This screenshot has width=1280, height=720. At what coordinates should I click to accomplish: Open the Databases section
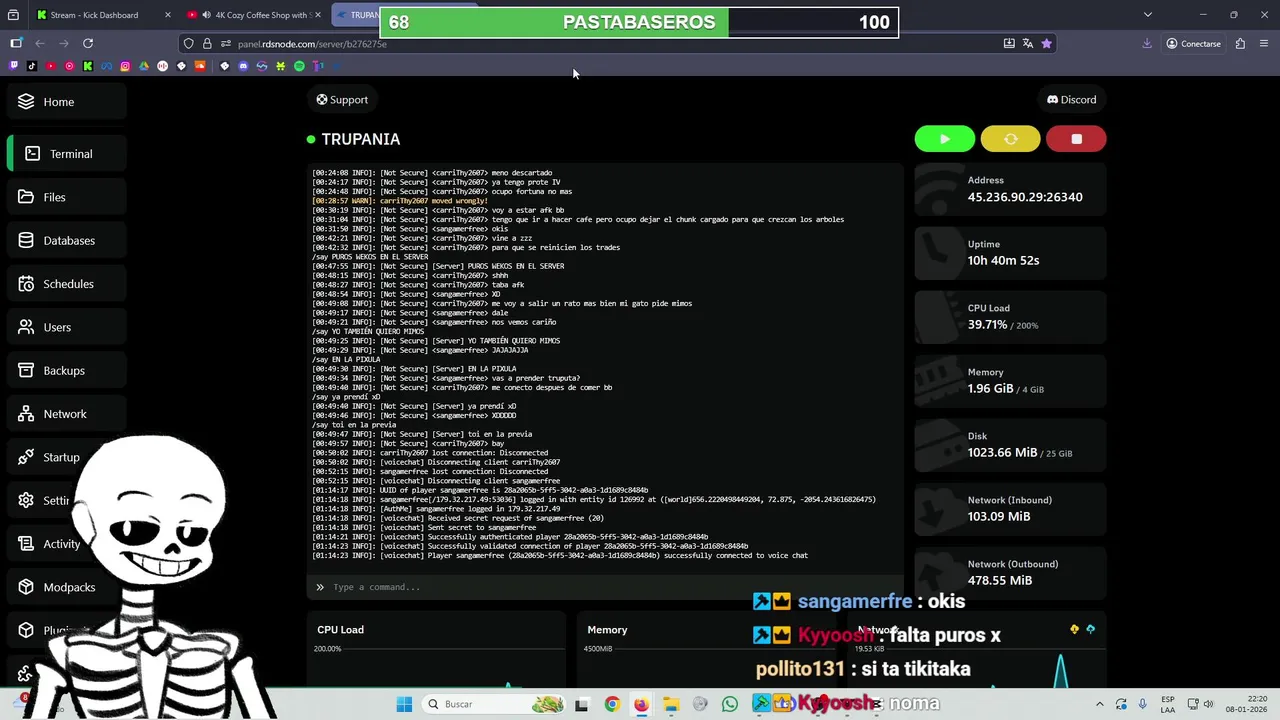pos(69,240)
